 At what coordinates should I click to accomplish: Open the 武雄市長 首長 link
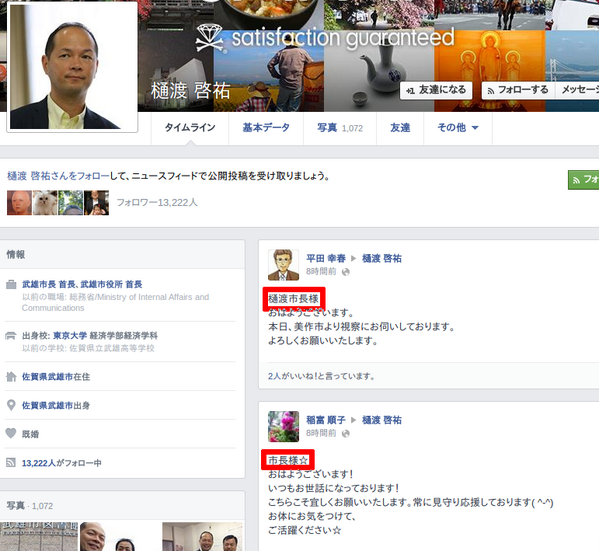50,284
